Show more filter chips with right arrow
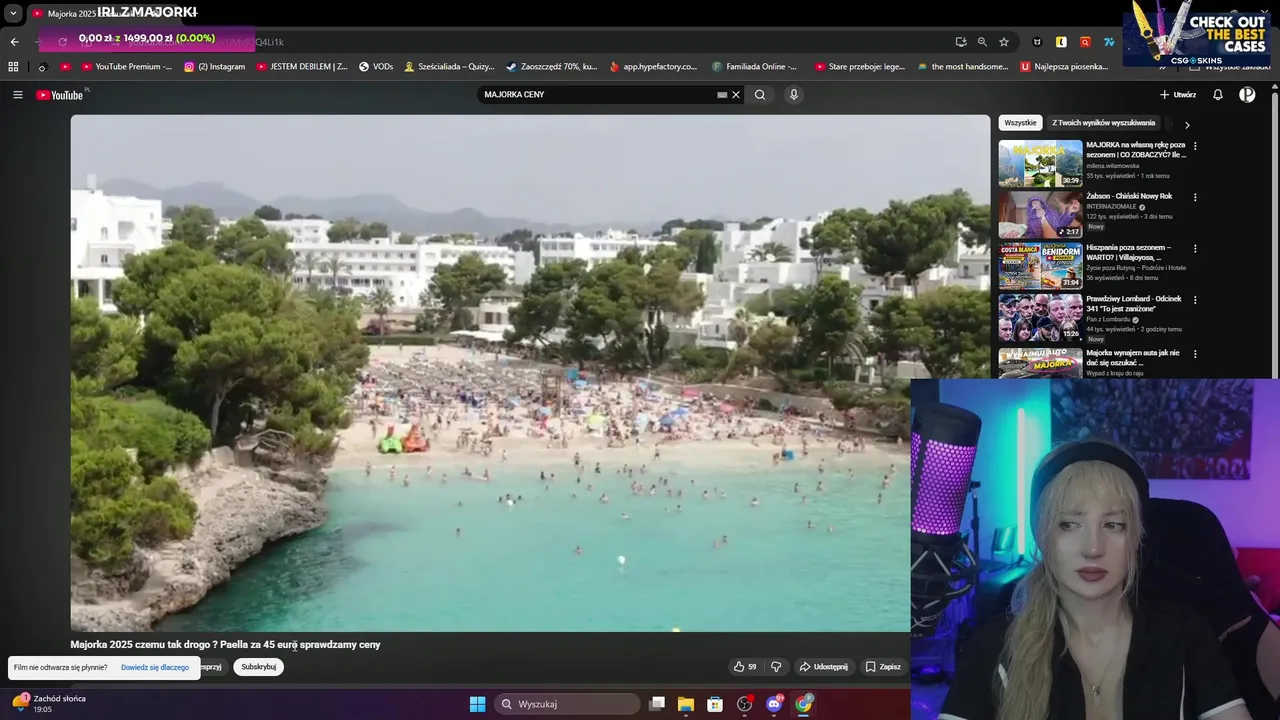 coord(1187,125)
